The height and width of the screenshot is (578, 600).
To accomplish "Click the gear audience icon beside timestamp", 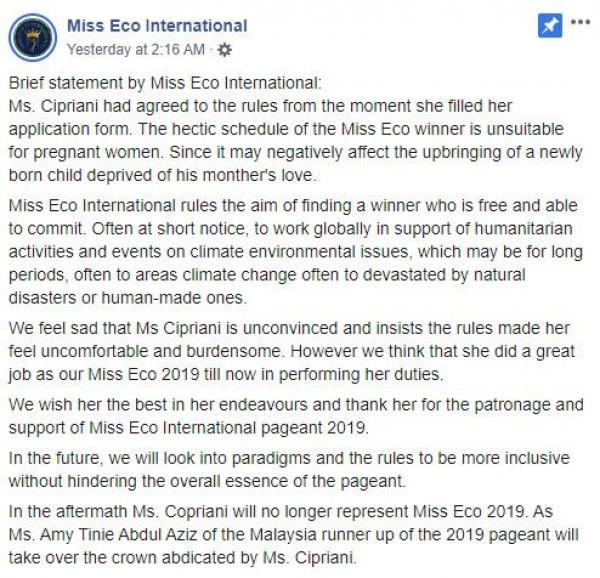I will click(224, 48).
